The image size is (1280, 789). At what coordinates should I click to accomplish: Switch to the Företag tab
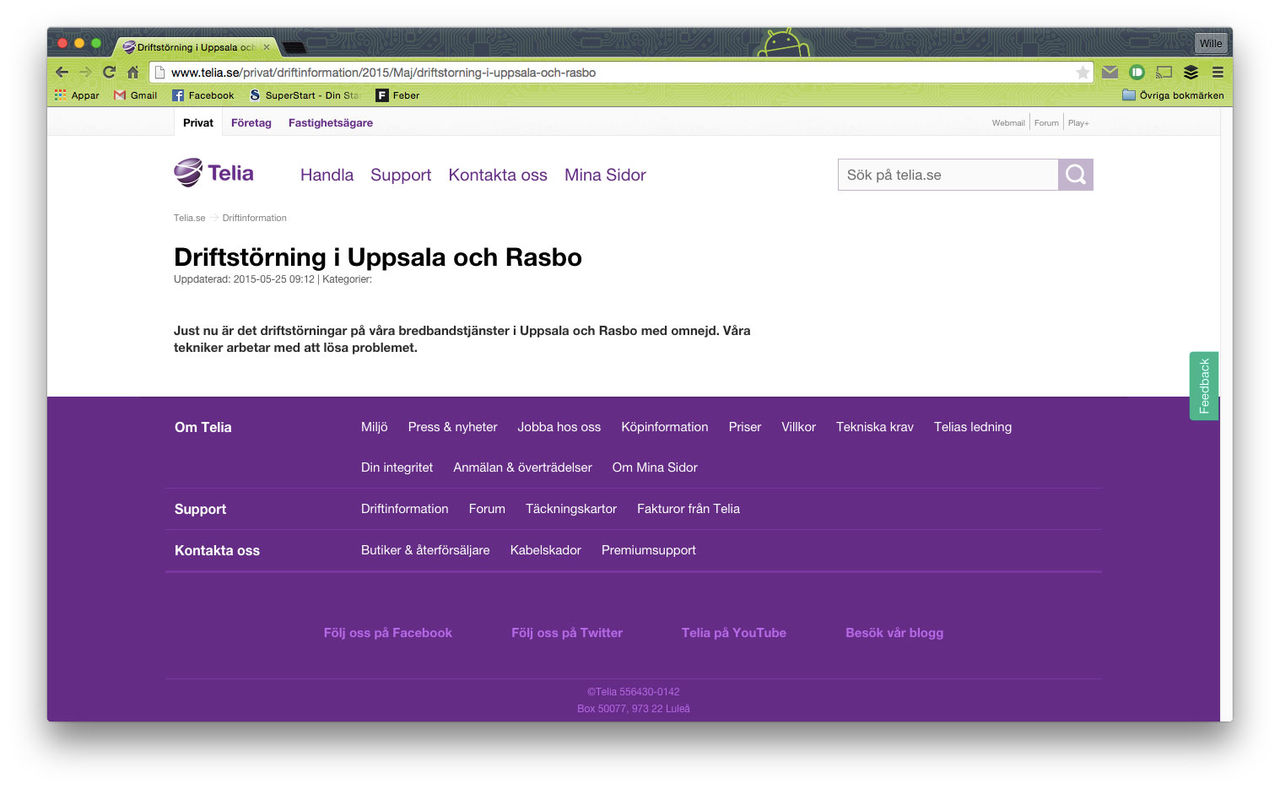pyautogui.click(x=251, y=123)
